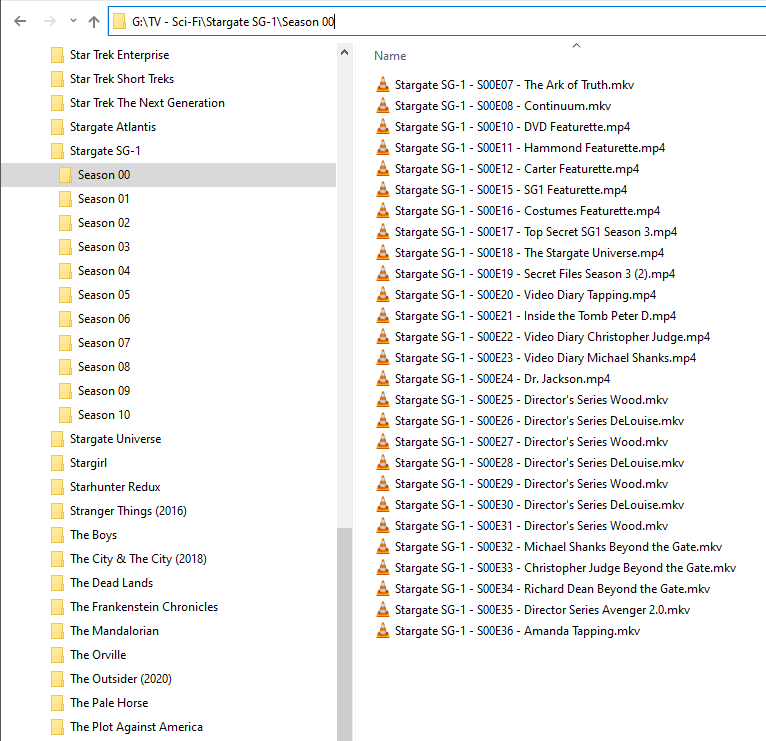The height and width of the screenshot is (741, 766).
Task: Click The Dead Lands folder icon
Action: click(57, 583)
